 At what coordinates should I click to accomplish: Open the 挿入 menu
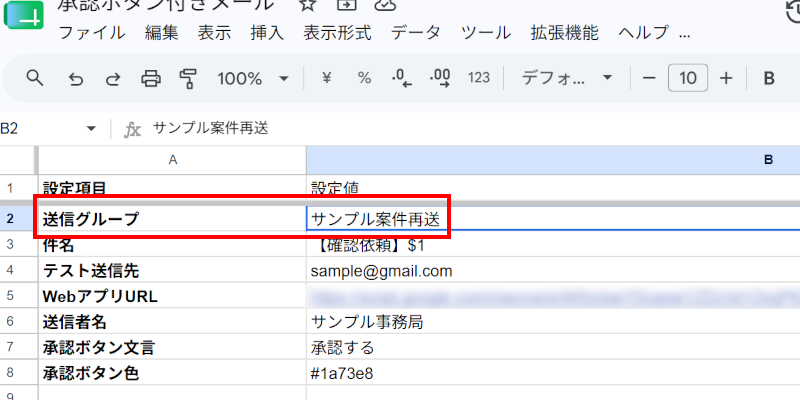[267, 33]
